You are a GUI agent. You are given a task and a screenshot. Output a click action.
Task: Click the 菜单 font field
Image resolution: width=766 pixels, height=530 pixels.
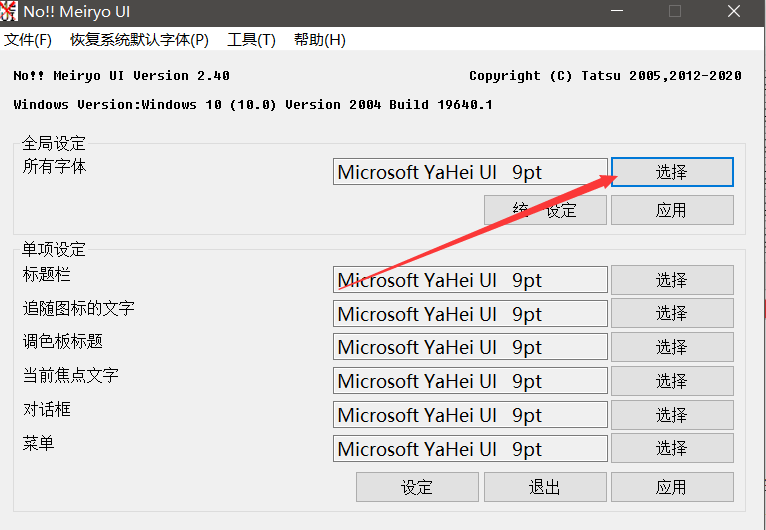pyautogui.click(x=470, y=448)
